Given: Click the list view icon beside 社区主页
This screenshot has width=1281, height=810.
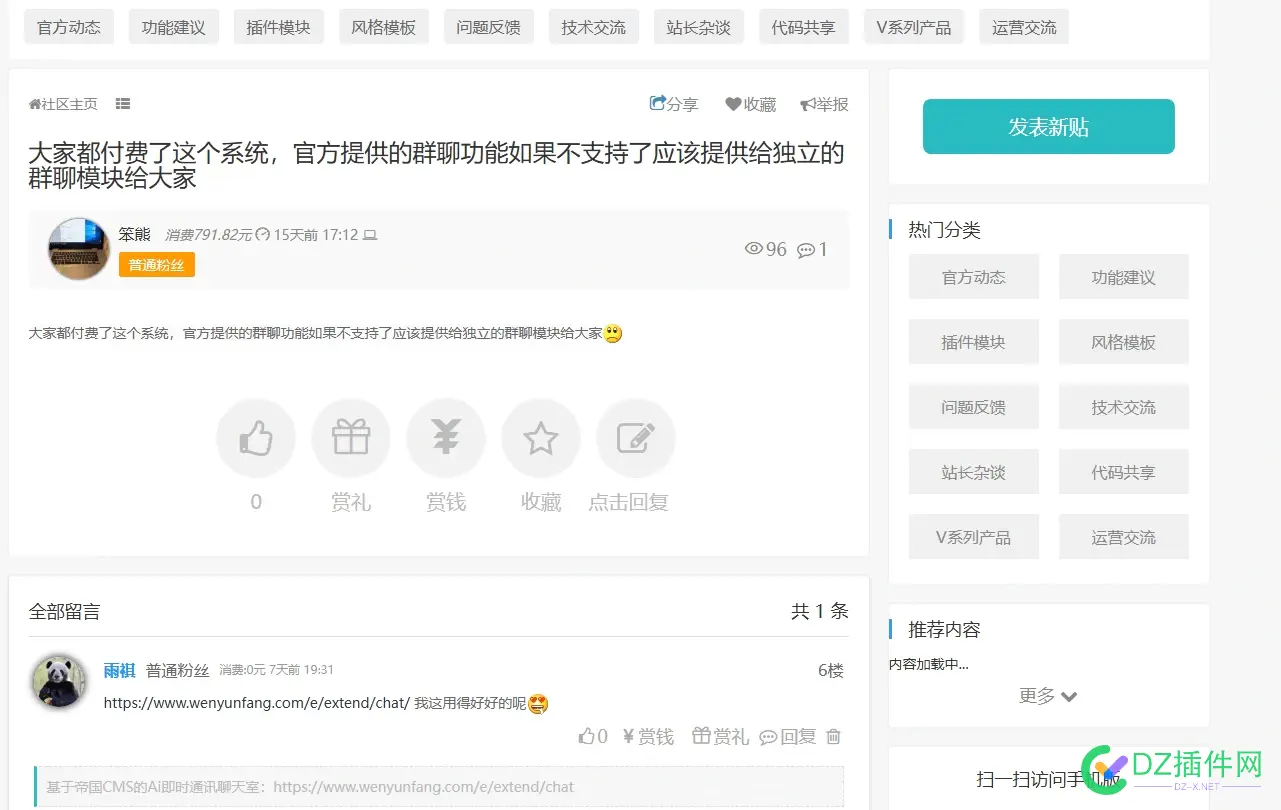Looking at the screenshot, I should pos(123,104).
